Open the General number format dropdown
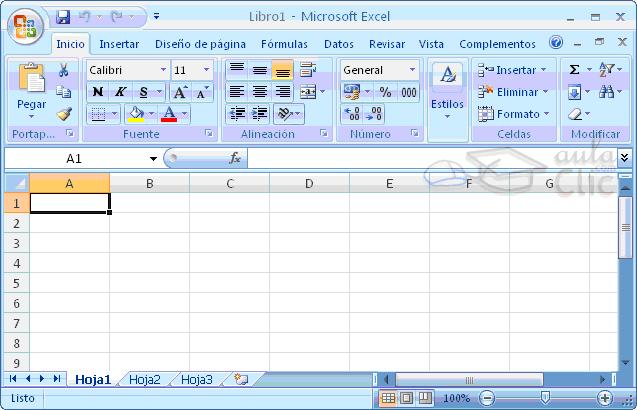The image size is (637, 410). point(412,70)
